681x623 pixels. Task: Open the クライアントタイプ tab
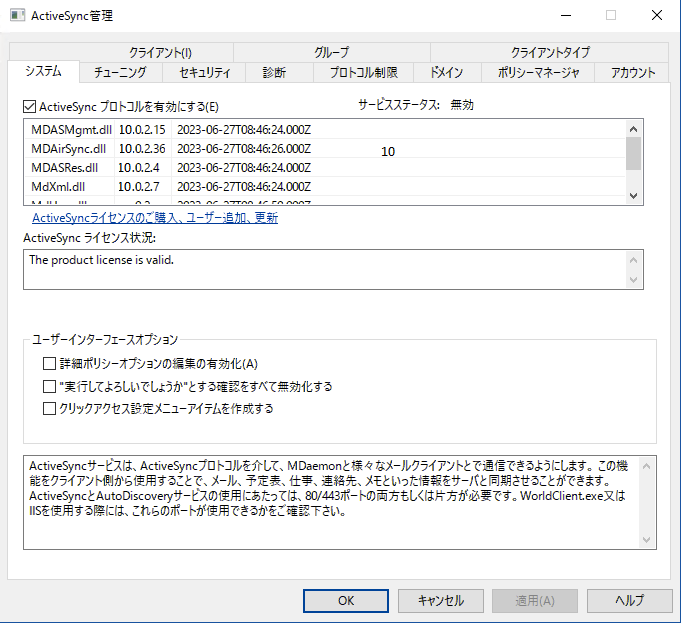550,53
